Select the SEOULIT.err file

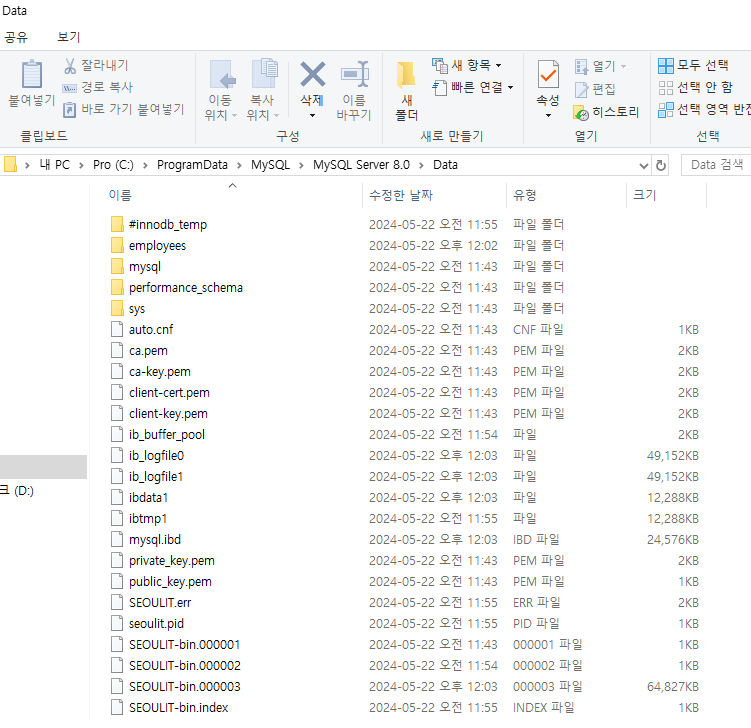tap(151, 603)
